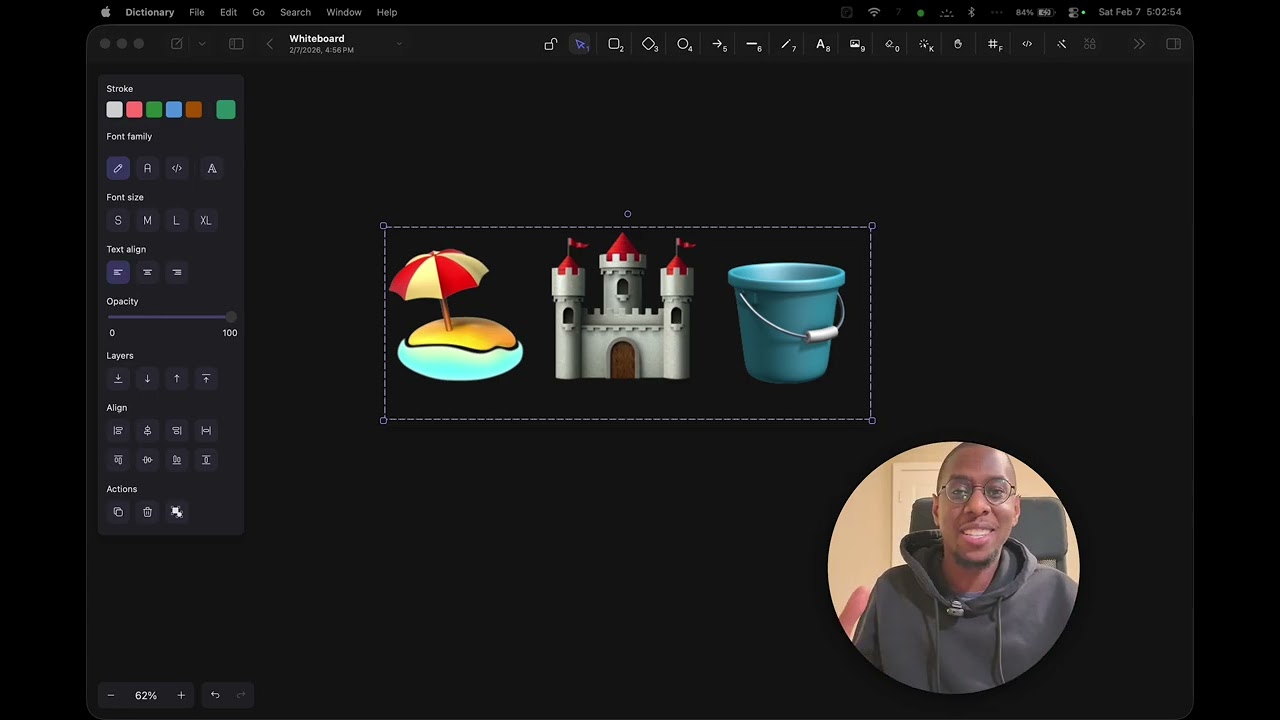
Task: Select the normal font family
Action: pyautogui.click(x=147, y=168)
